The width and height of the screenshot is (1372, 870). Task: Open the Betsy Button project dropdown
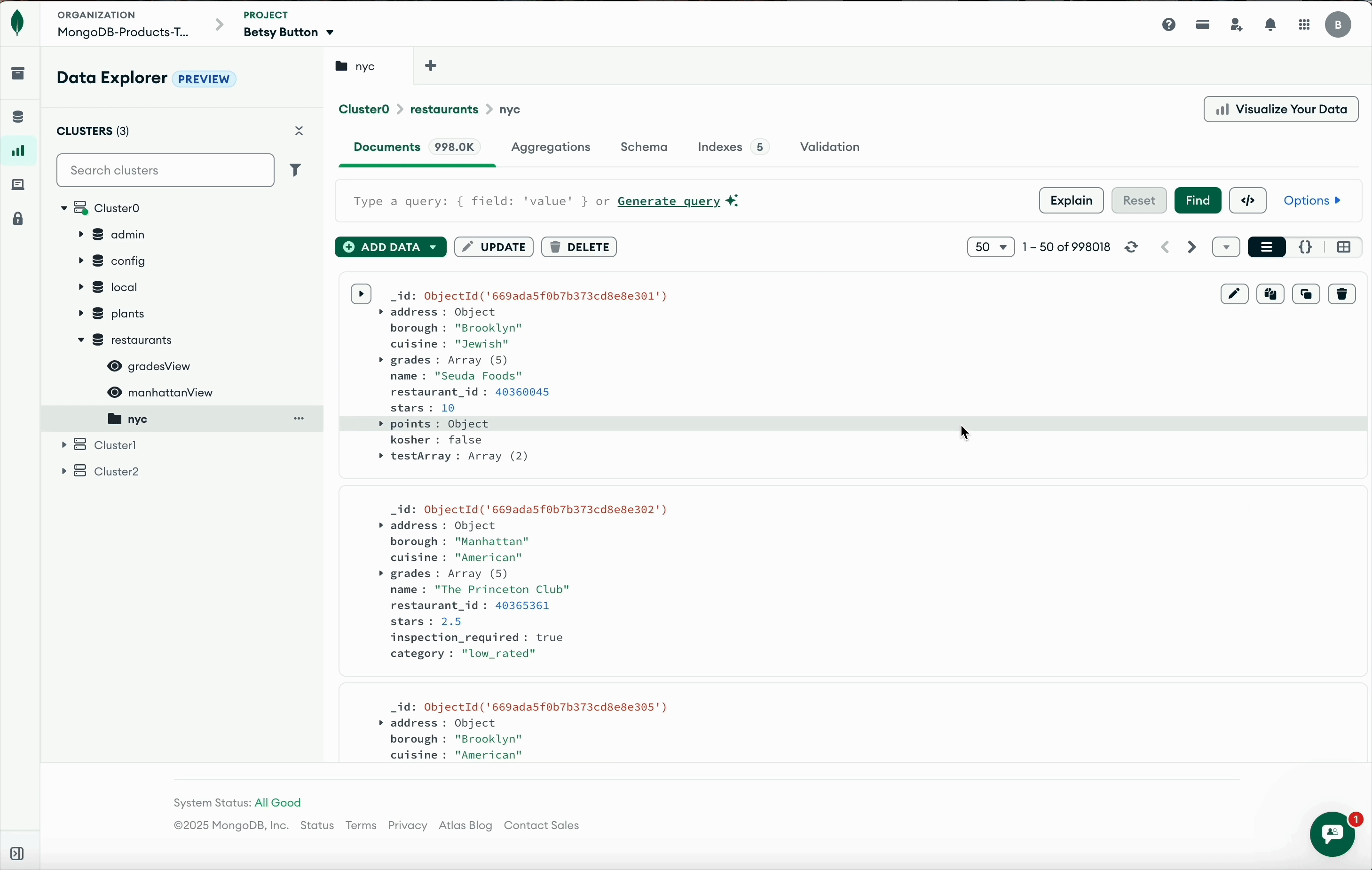click(x=288, y=32)
